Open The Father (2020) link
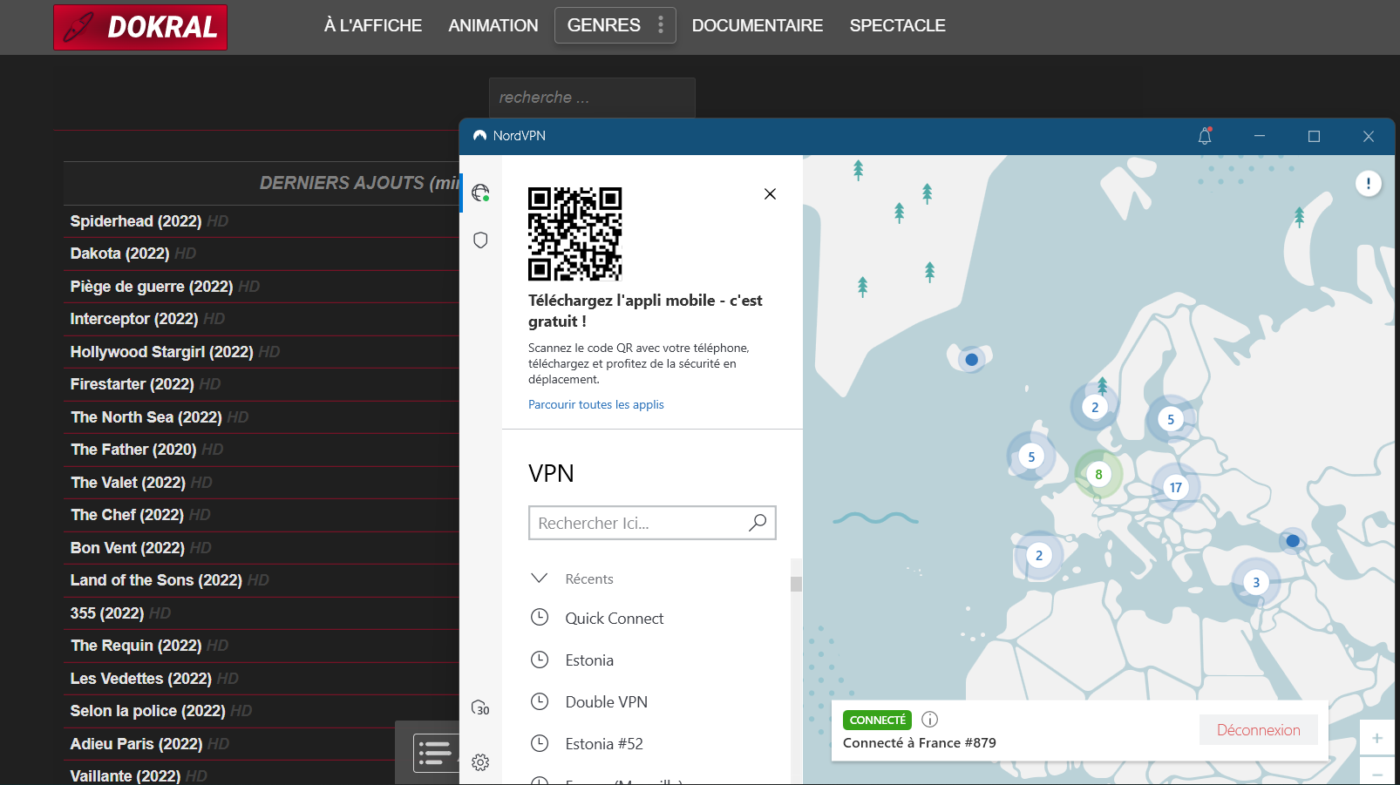This screenshot has width=1400, height=785. click(x=133, y=450)
